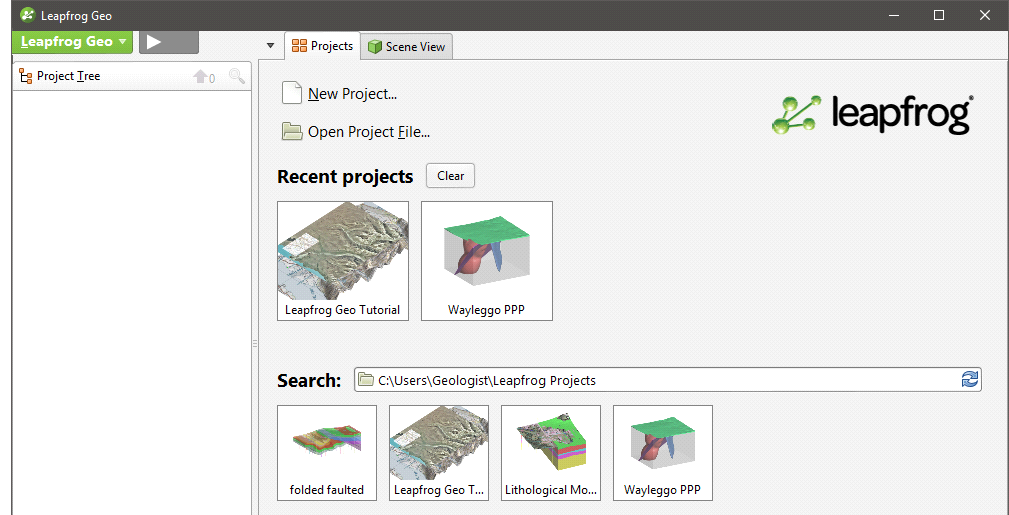Open Wayleggo PPP in search results
Viewport: 1009px width, 515px height.
click(663, 453)
